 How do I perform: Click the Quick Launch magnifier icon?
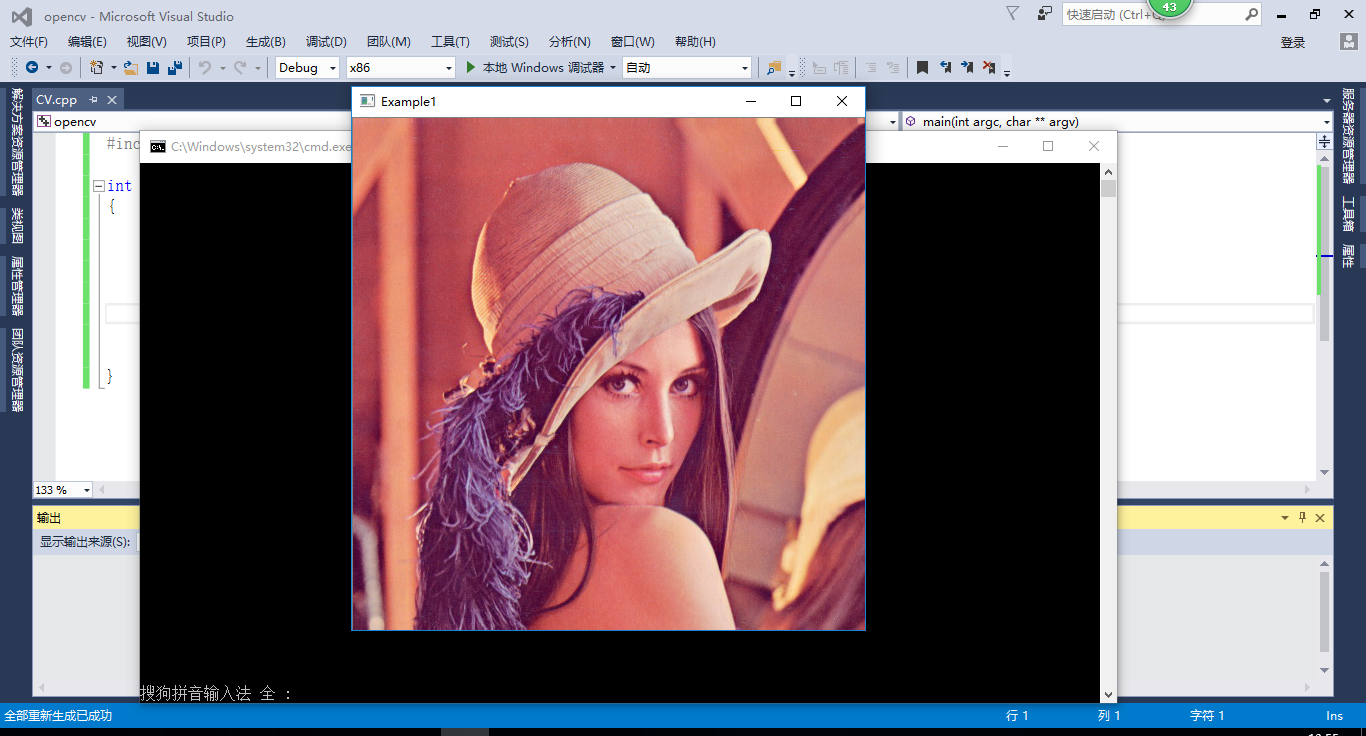tap(1251, 14)
